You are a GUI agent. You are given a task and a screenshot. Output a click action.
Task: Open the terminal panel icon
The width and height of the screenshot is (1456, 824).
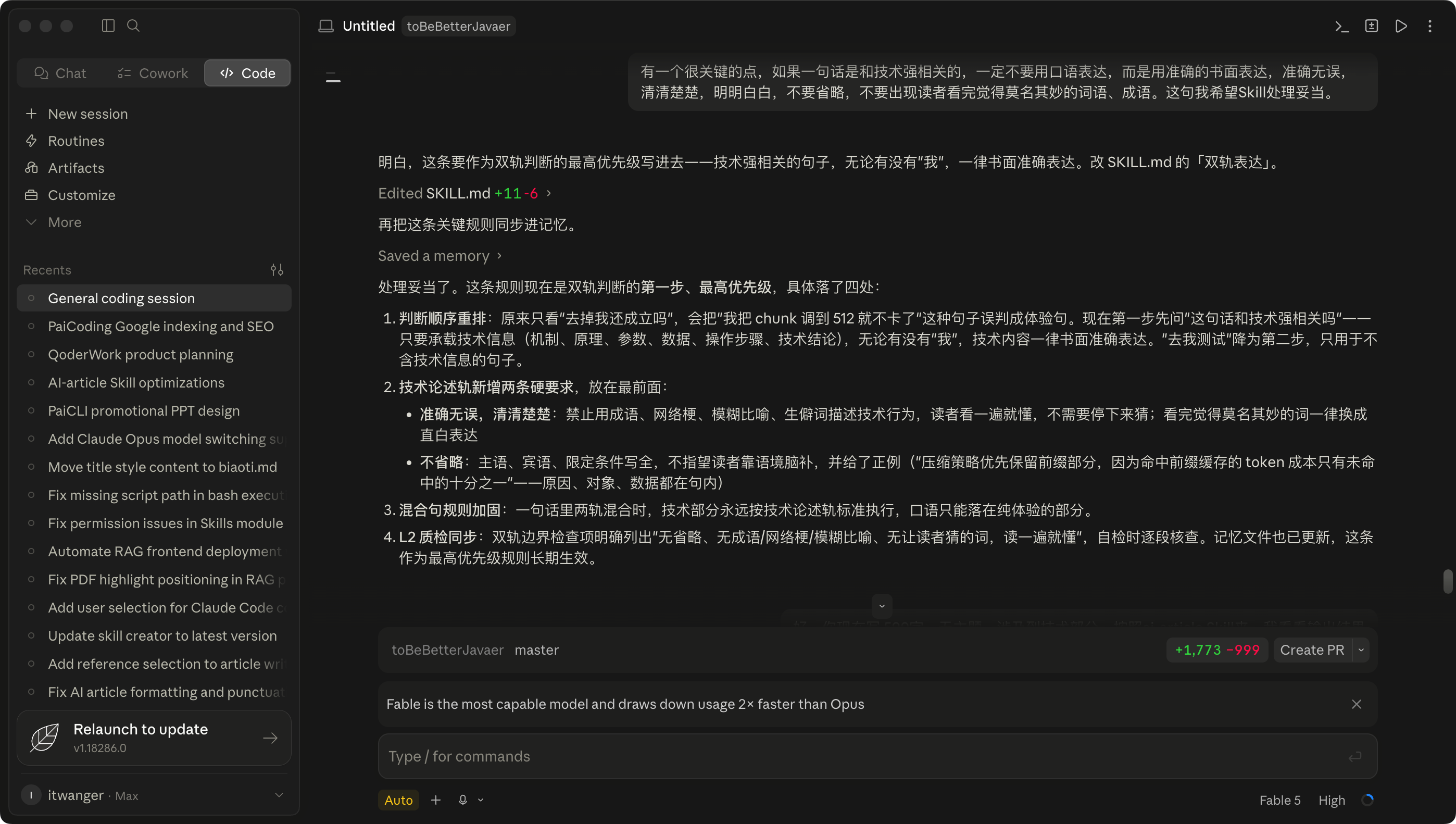pos(1342,26)
